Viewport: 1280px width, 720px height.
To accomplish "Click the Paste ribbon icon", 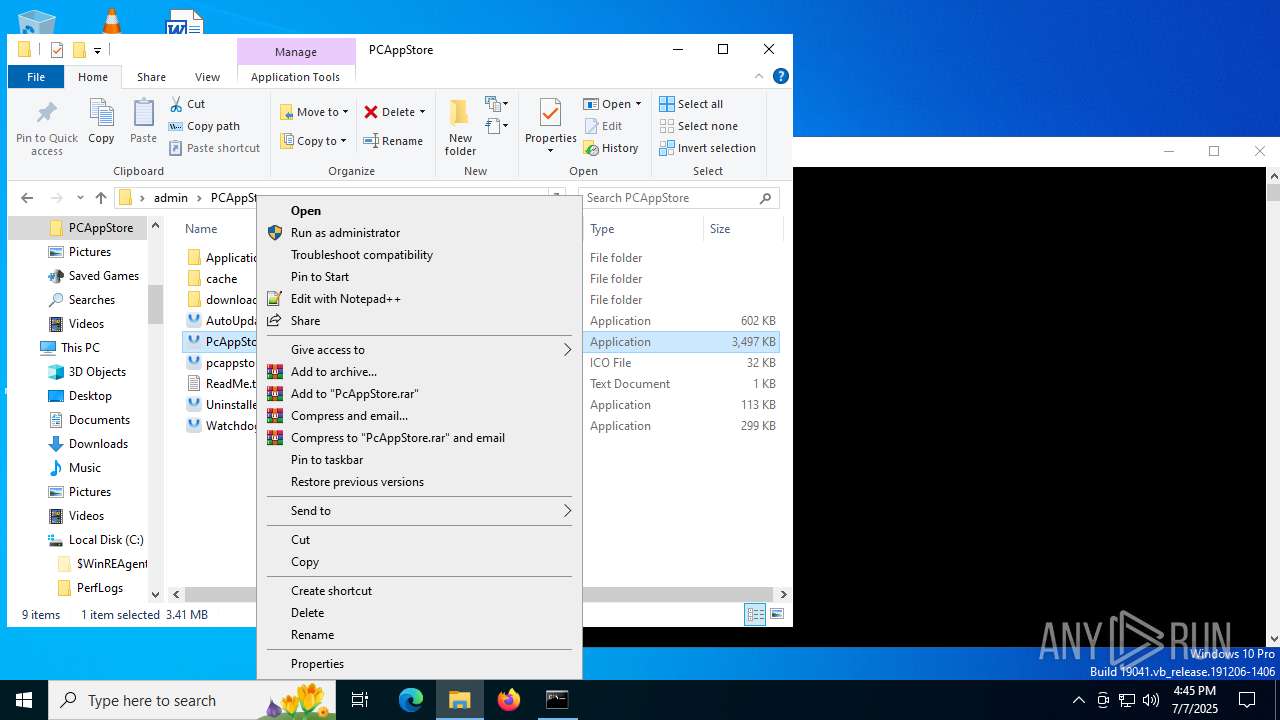I will 143,113.
